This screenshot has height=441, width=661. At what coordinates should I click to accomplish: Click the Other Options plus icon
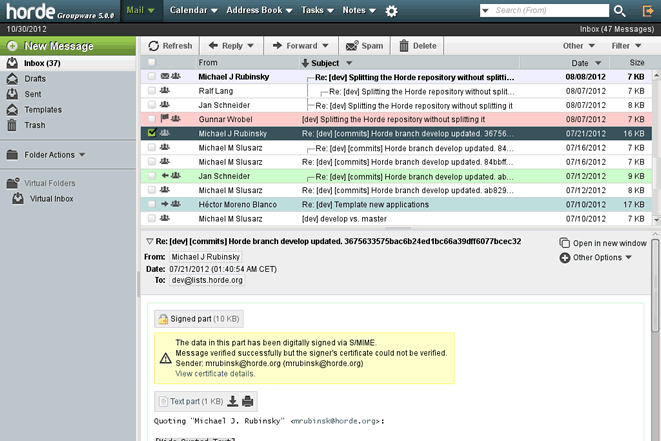click(x=564, y=258)
